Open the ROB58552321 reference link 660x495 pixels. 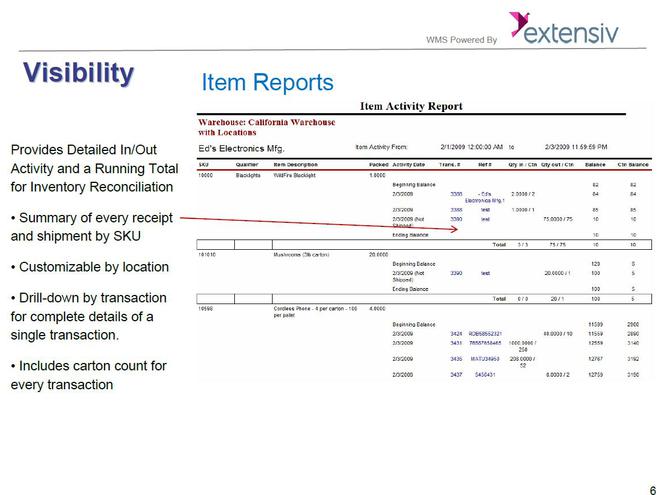coord(485,334)
